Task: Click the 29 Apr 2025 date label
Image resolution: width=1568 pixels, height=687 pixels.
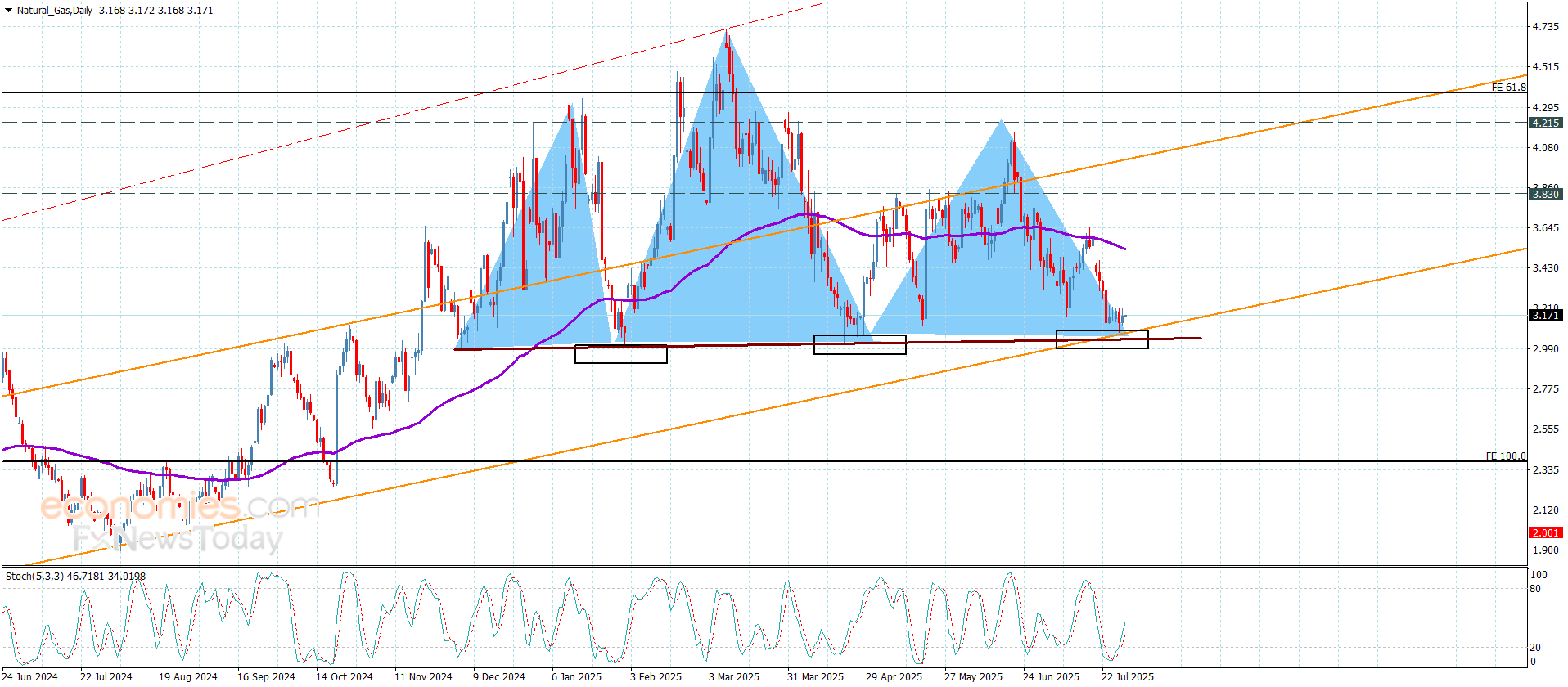Action: [x=894, y=676]
